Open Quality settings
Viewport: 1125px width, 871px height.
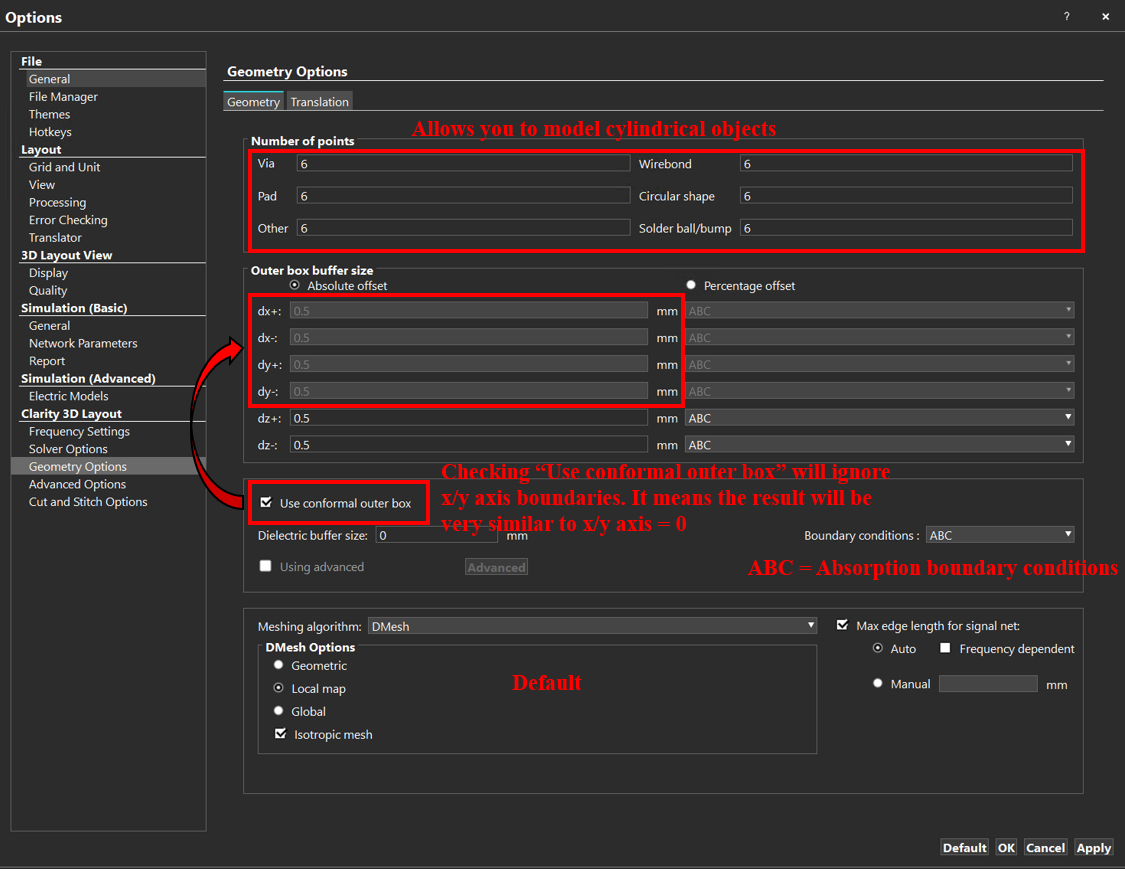tap(48, 291)
